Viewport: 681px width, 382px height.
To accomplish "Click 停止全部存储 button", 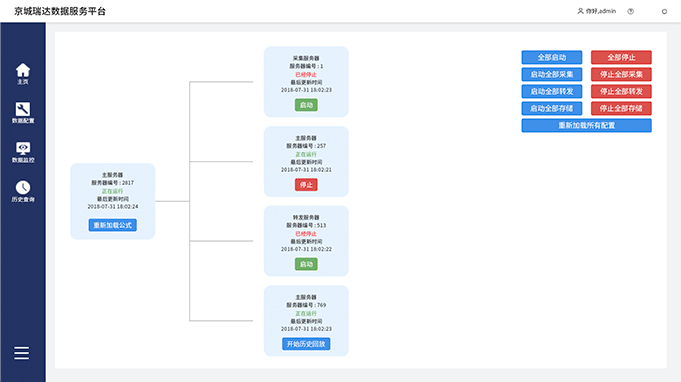I will (x=621, y=108).
